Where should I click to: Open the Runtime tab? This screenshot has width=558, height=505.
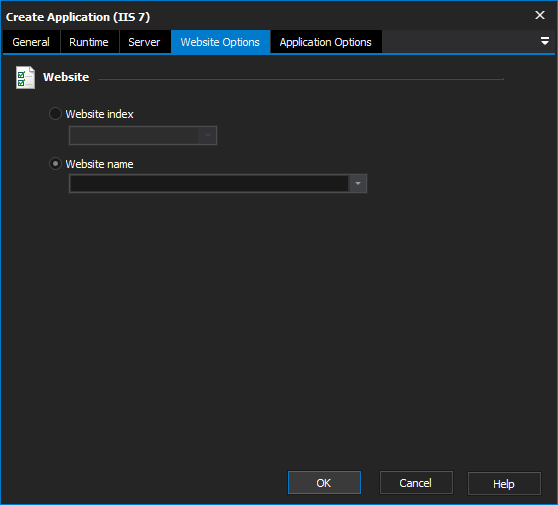point(89,42)
